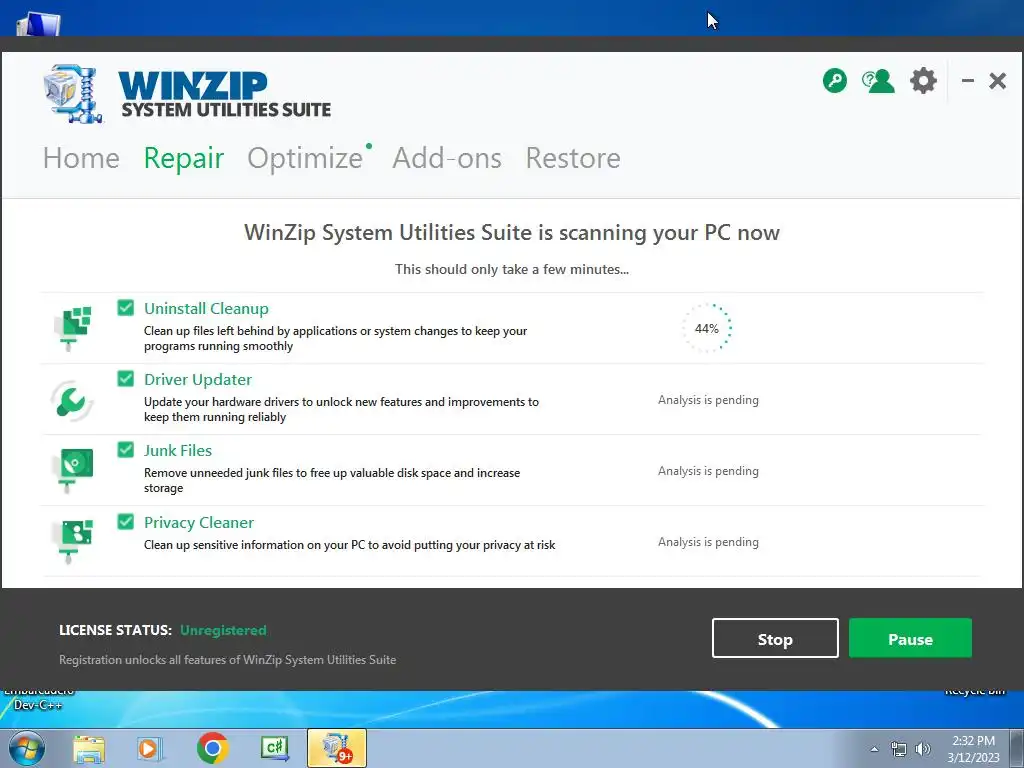The image size is (1024, 768).
Task: Minimize the WinZip window
Action: pos(968,81)
